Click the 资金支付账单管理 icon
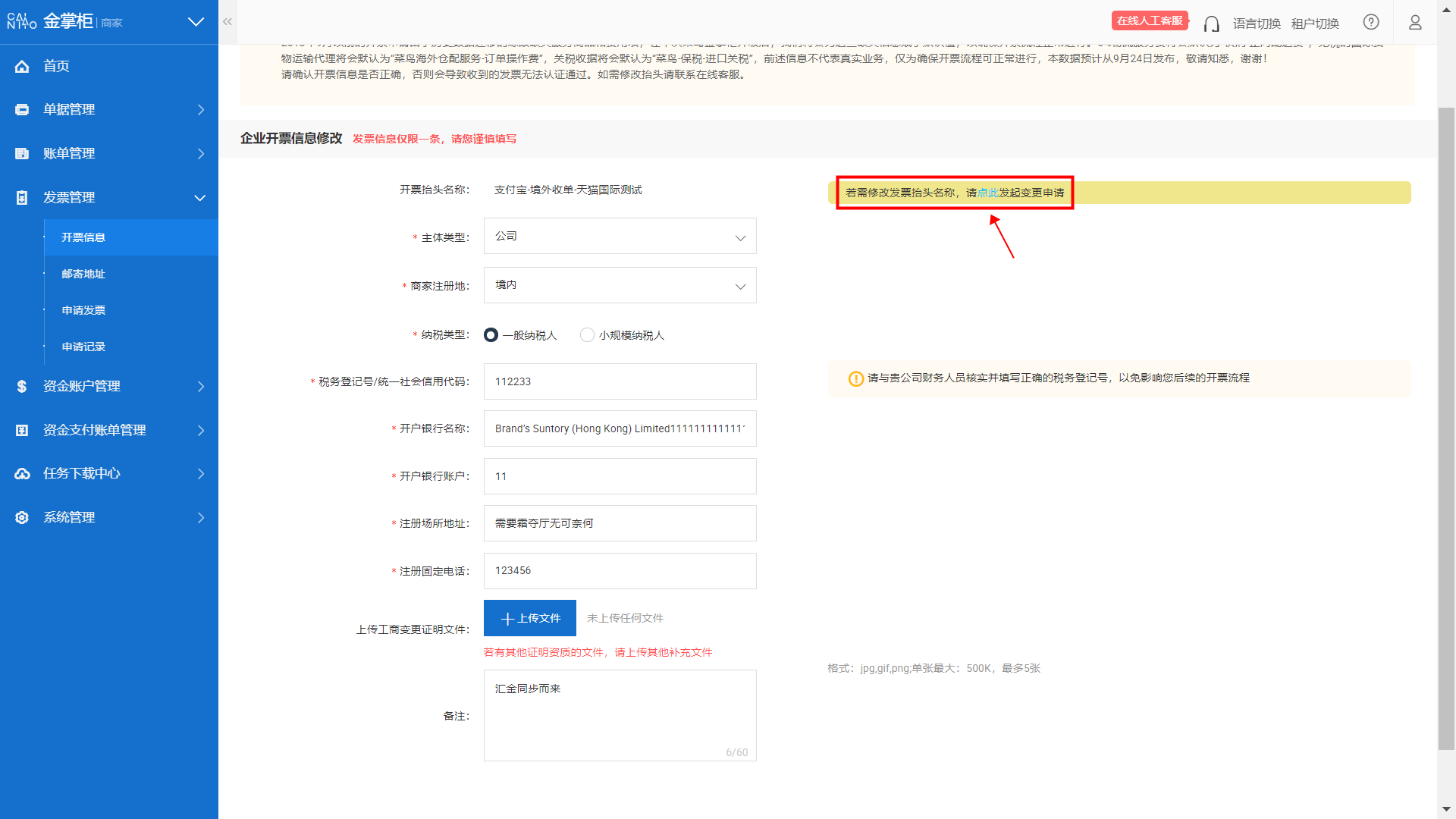Screen dimensions: 1456x819 (x=22, y=431)
